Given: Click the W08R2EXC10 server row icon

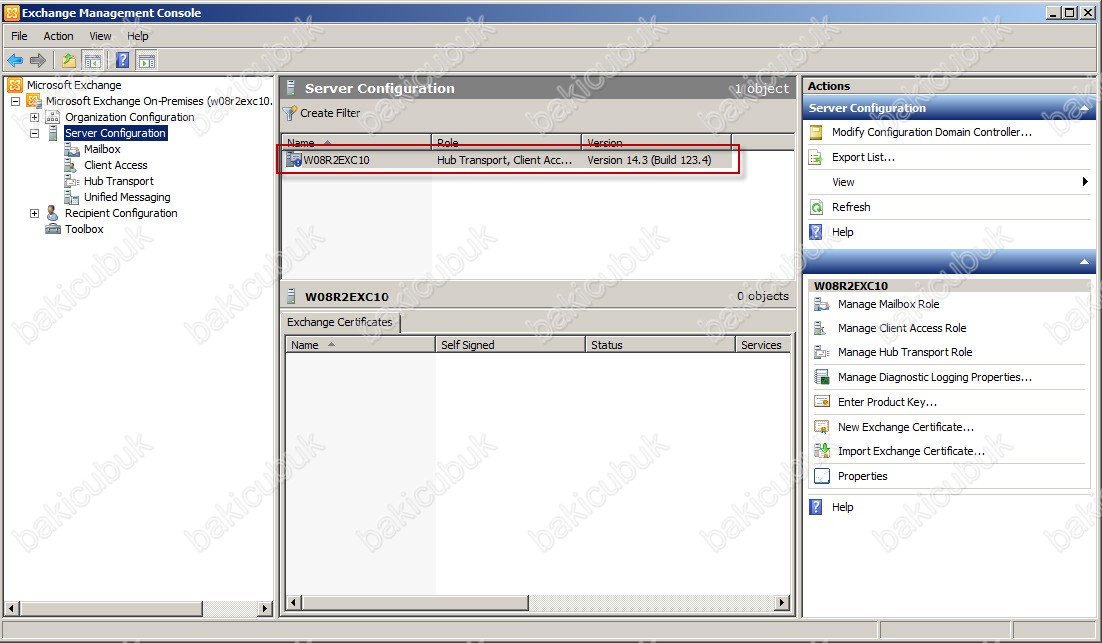Looking at the screenshot, I should click(294, 160).
